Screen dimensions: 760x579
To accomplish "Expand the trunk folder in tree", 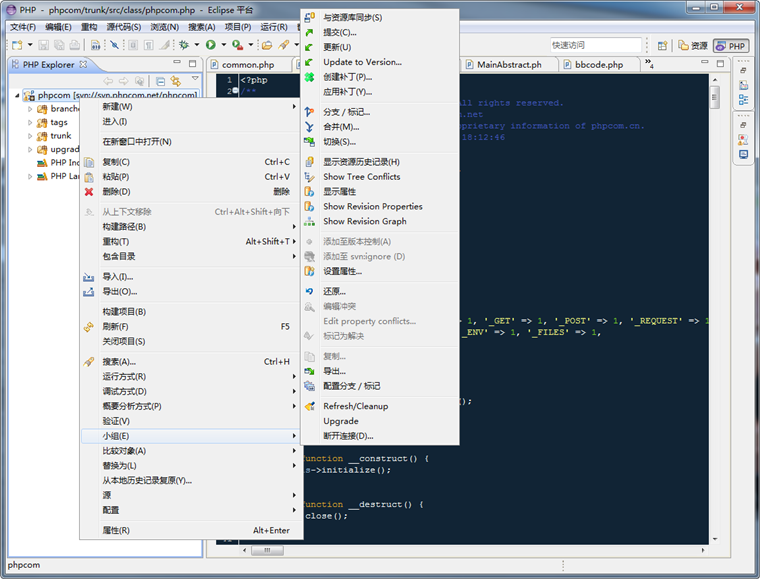I will click(30, 136).
